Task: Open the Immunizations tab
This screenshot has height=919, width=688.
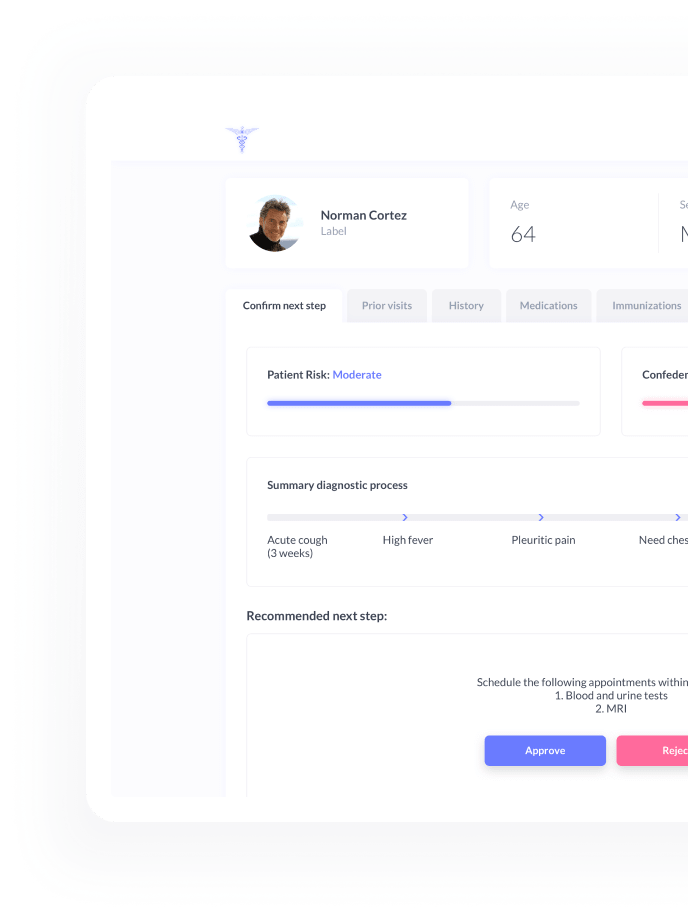Action: pyautogui.click(x=642, y=305)
